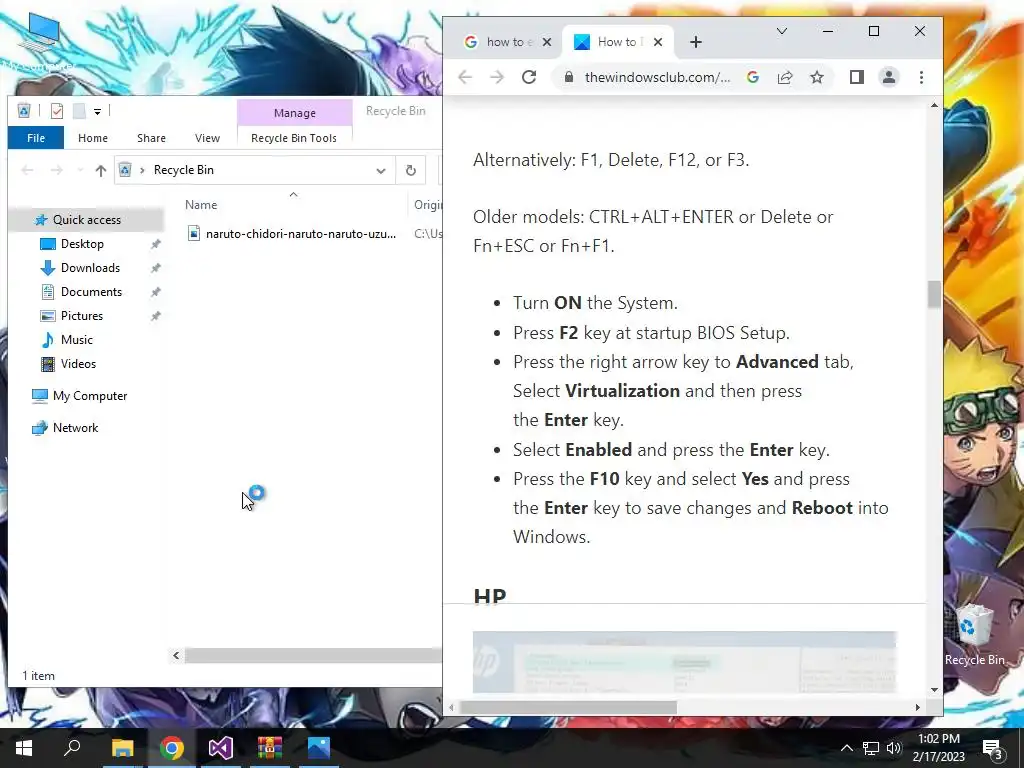
Task: Bookmark this page with the star
Action: 817,77
